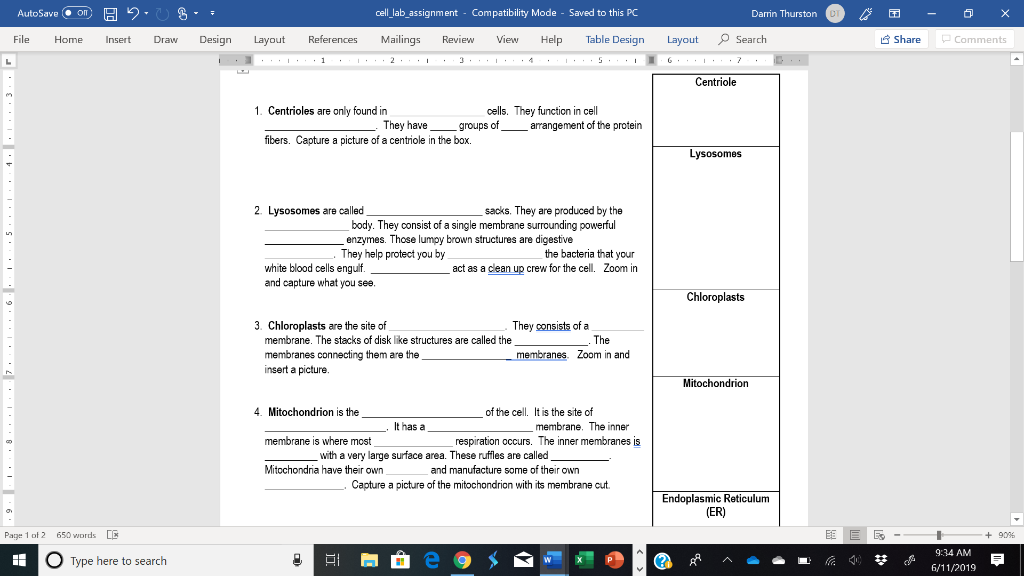This screenshot has height=576, width=1024.
Task: Click the Focus mode icon in status bar
Action: coord(832,532)
